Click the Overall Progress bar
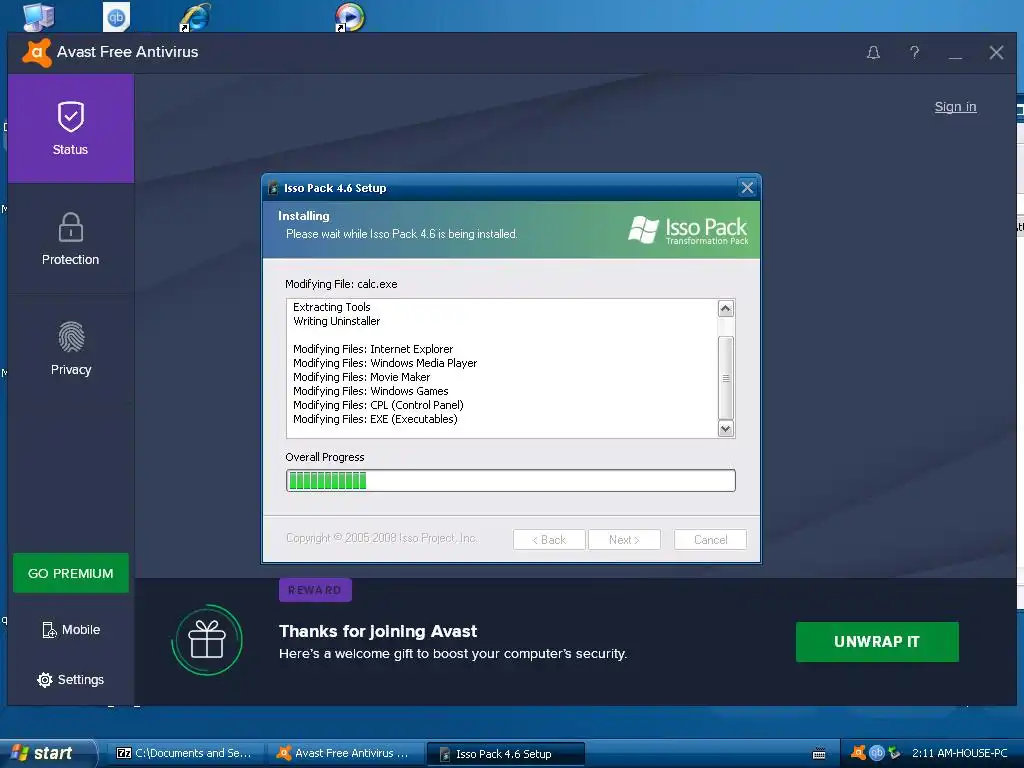 (x=511, y=481)
